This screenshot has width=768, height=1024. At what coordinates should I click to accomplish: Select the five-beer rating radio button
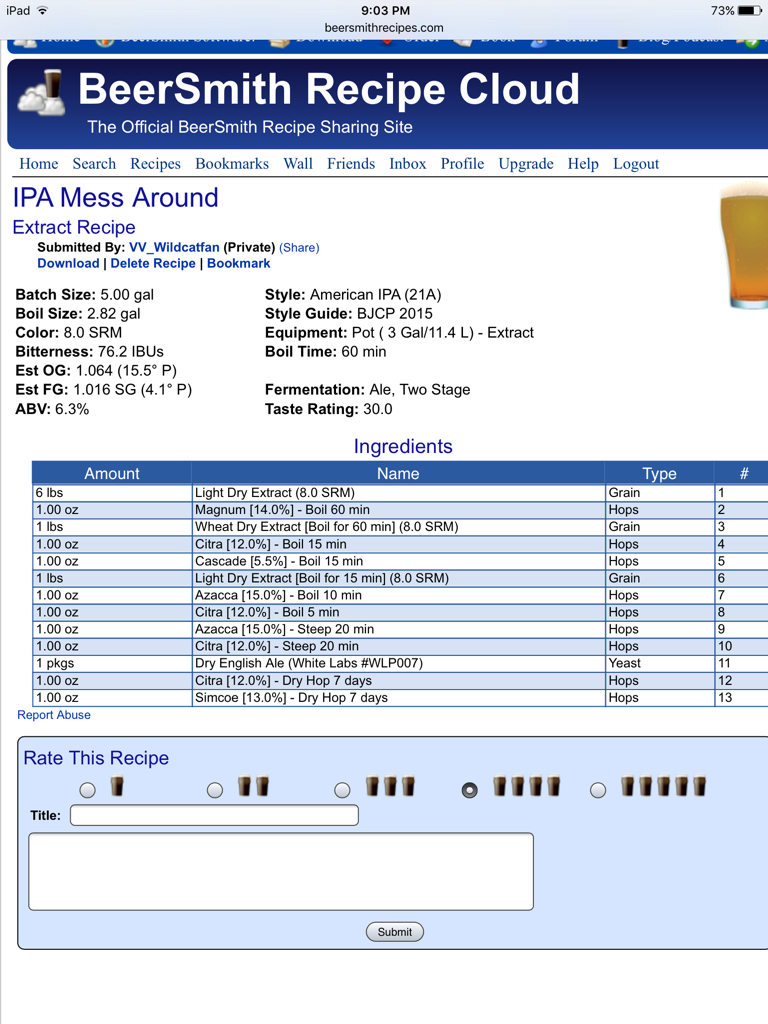(x=598, y=790)
